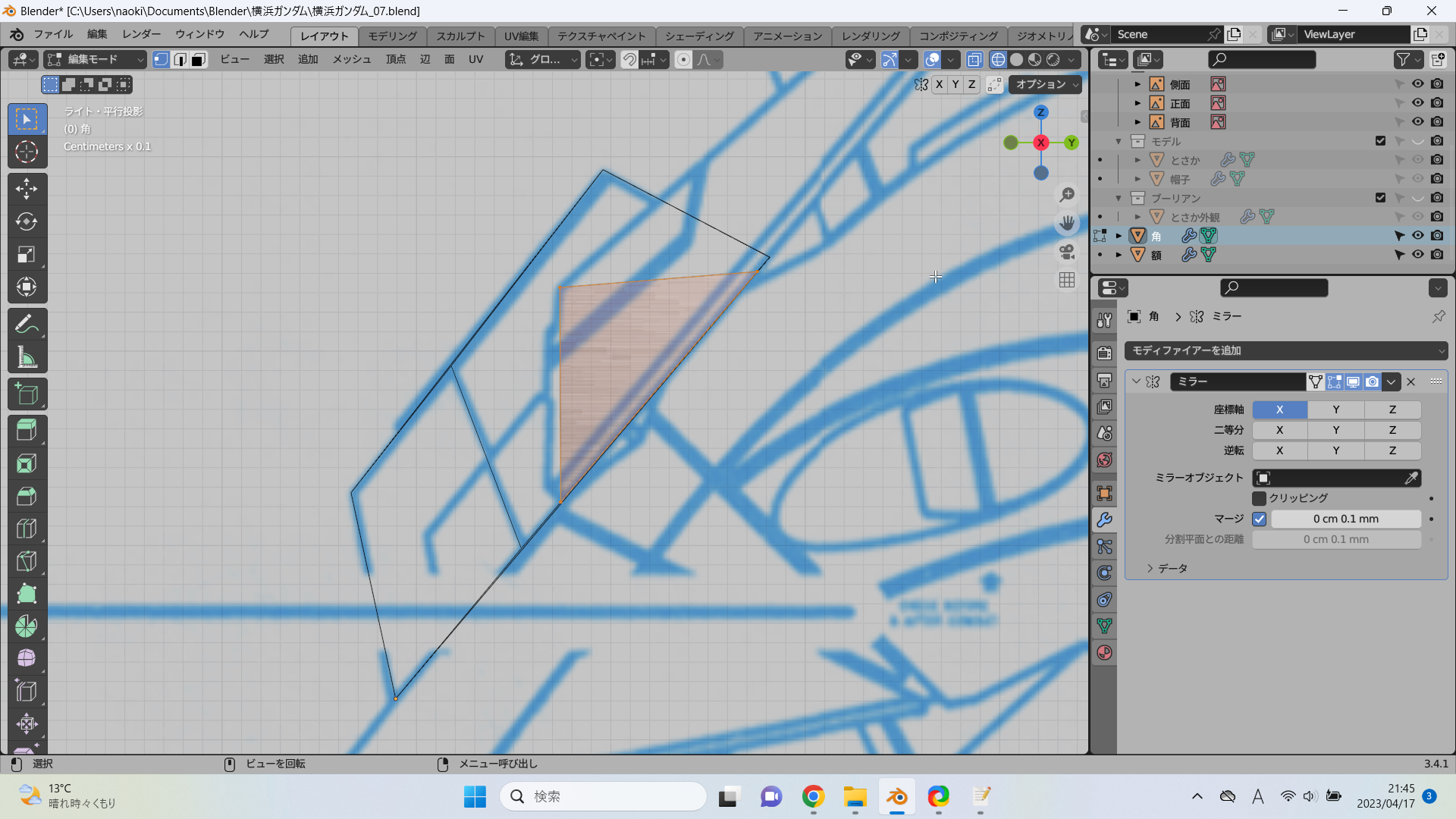Select the Measure tool
This screenshot has width=1456, height=819.
coord(27,357)
